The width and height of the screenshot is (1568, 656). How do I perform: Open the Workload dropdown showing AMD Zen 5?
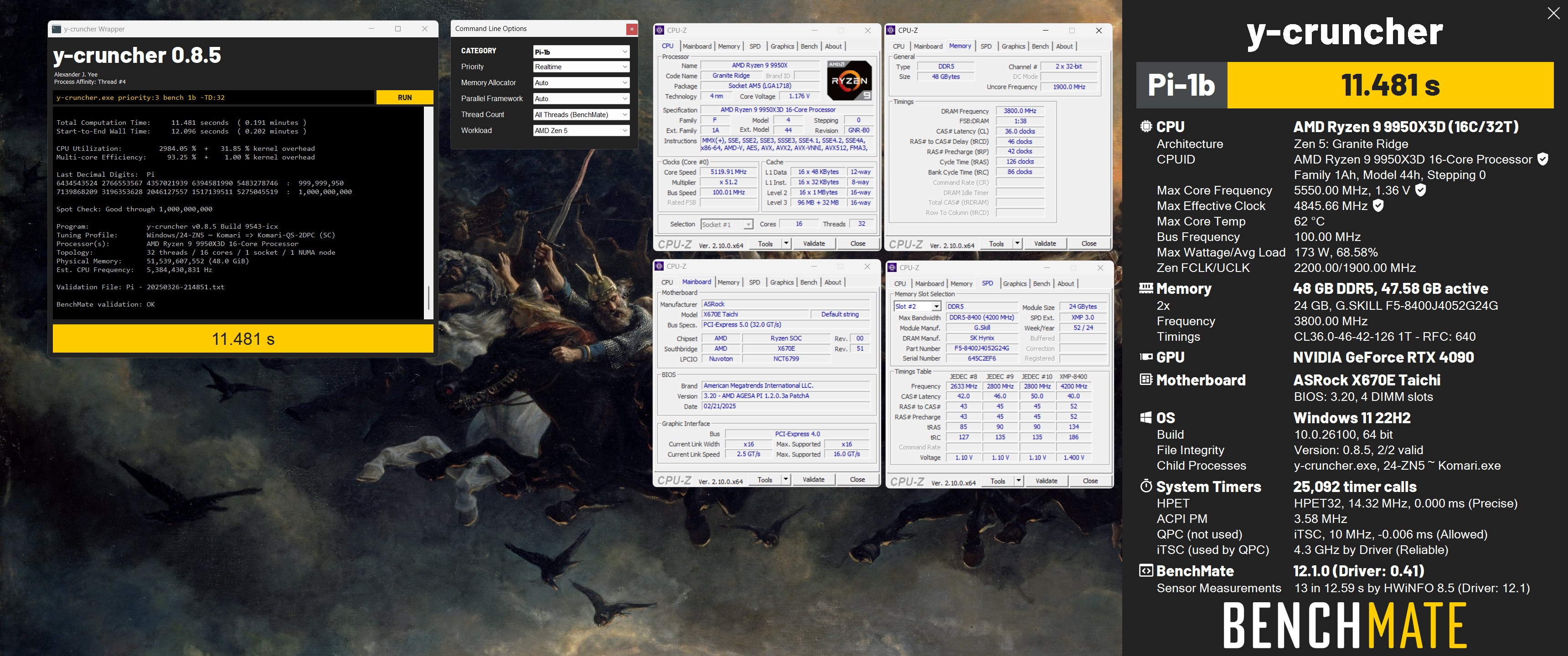click(x=581, y=130)
